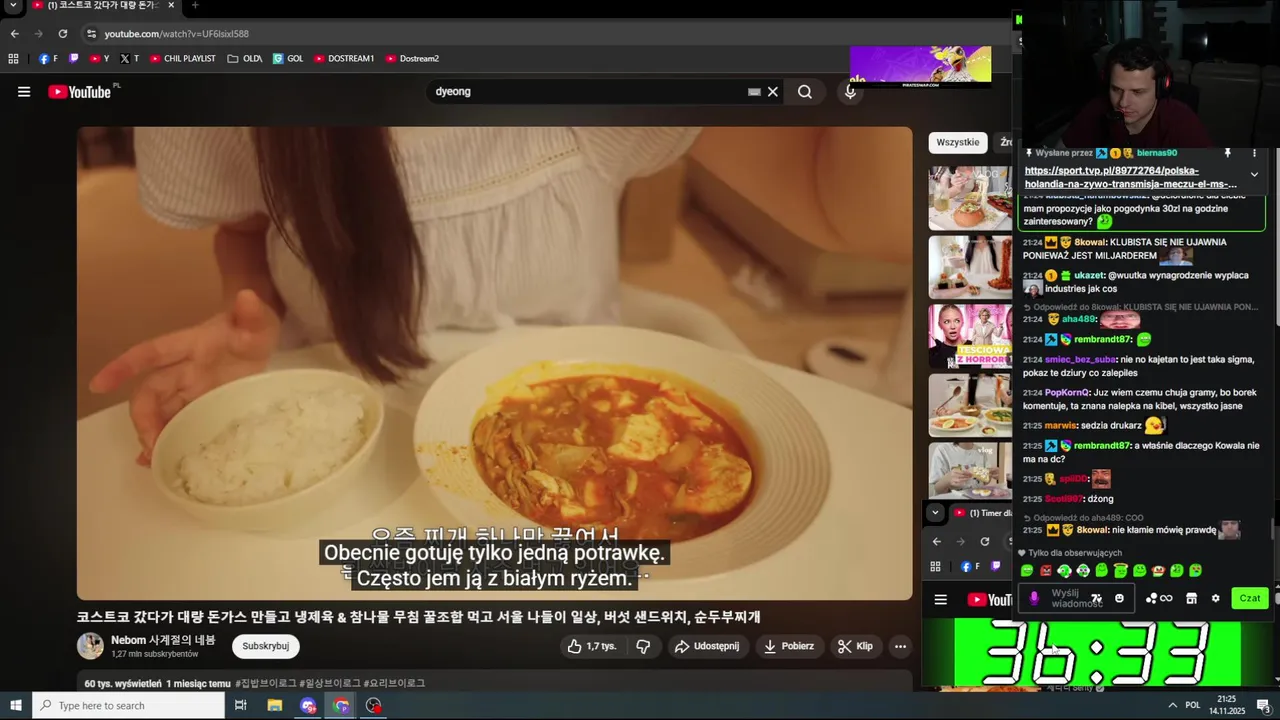Unpin the message using pin icon
Screen dimensions: 1280x720
(x=1227, y=153)
